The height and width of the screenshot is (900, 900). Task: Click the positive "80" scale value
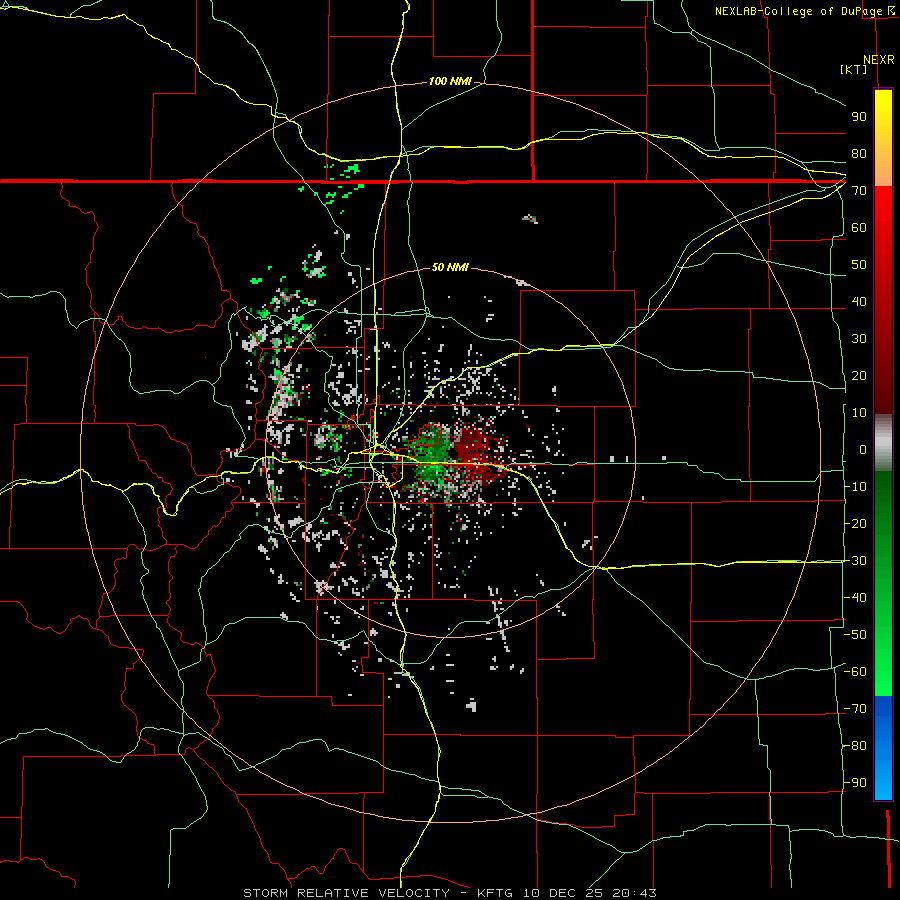click(859, 154)
